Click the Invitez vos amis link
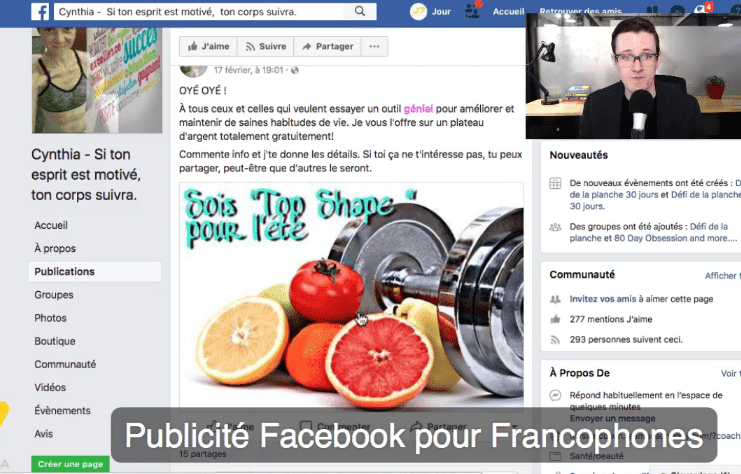The width and height of the screenshot is (741, 474). [x=603, y=299]
